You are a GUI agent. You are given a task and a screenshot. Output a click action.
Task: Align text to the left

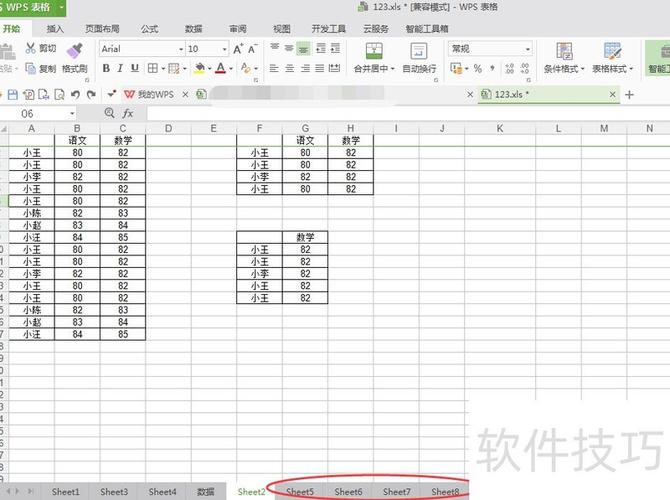click(x=274, y=68)
